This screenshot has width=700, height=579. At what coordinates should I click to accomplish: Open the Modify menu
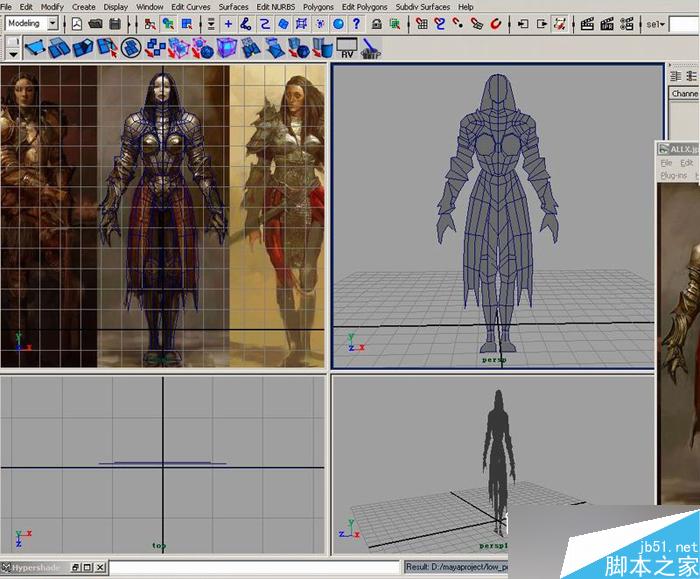[52, 7]
